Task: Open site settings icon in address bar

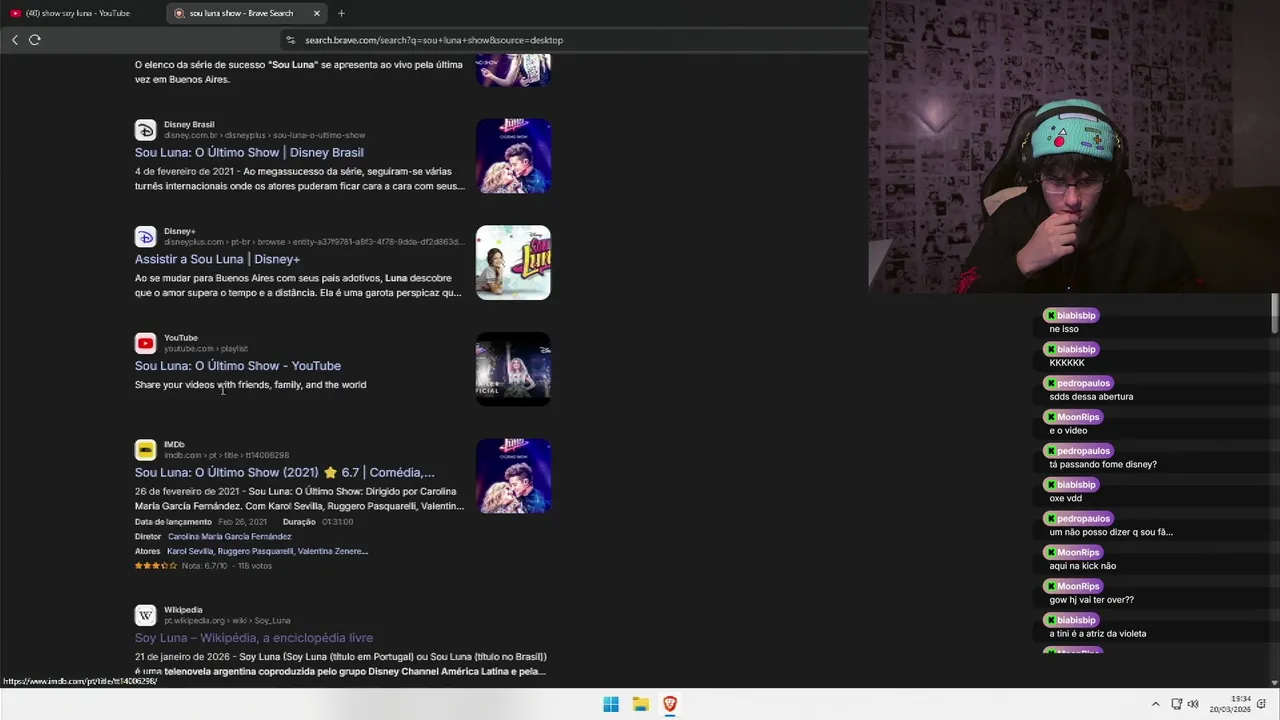Action: tap(291, 40)
